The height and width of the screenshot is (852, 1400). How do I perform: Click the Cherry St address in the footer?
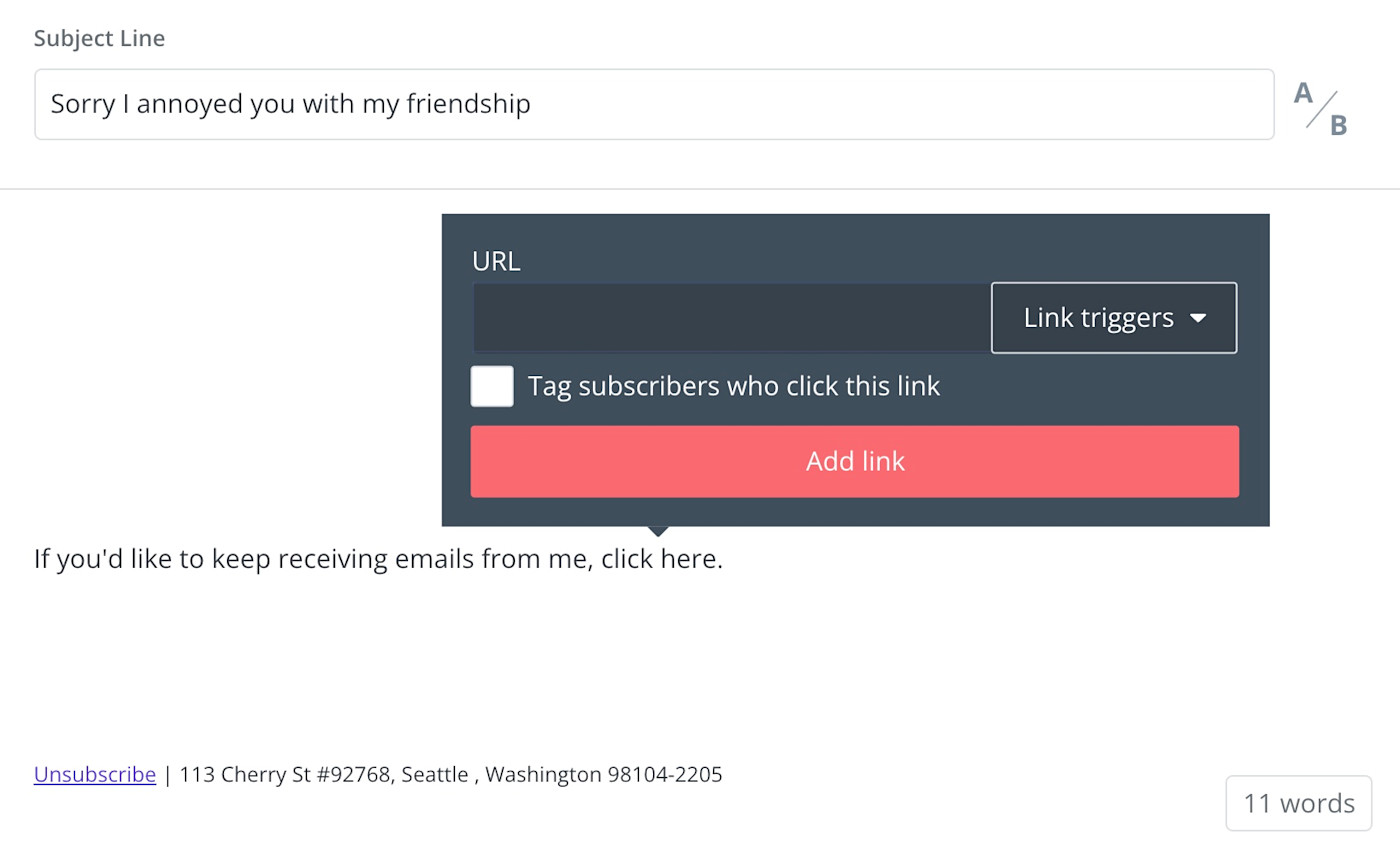click(x=285, y=774)
